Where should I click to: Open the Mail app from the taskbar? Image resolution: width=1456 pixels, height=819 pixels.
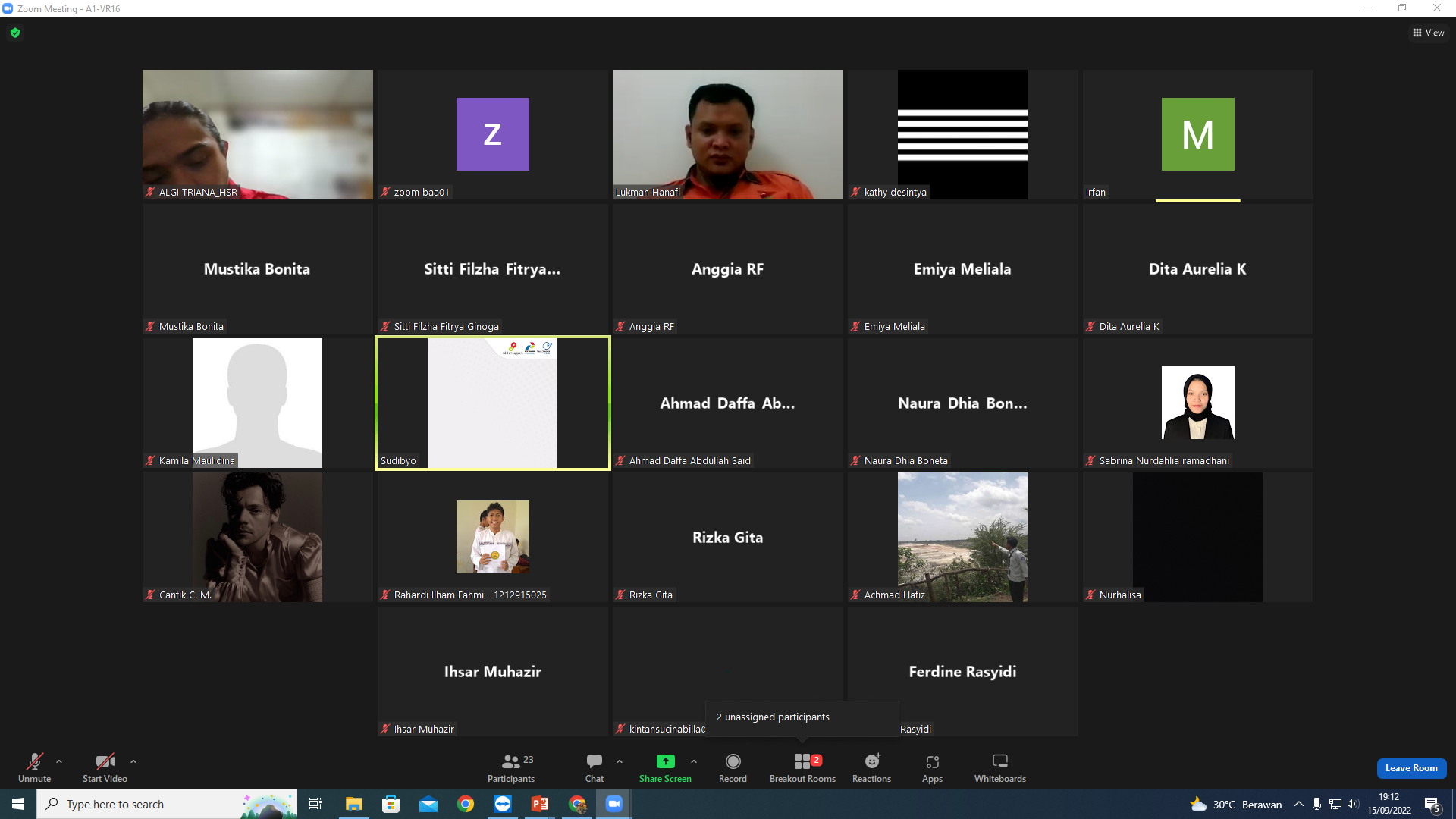tap(428, 804)
